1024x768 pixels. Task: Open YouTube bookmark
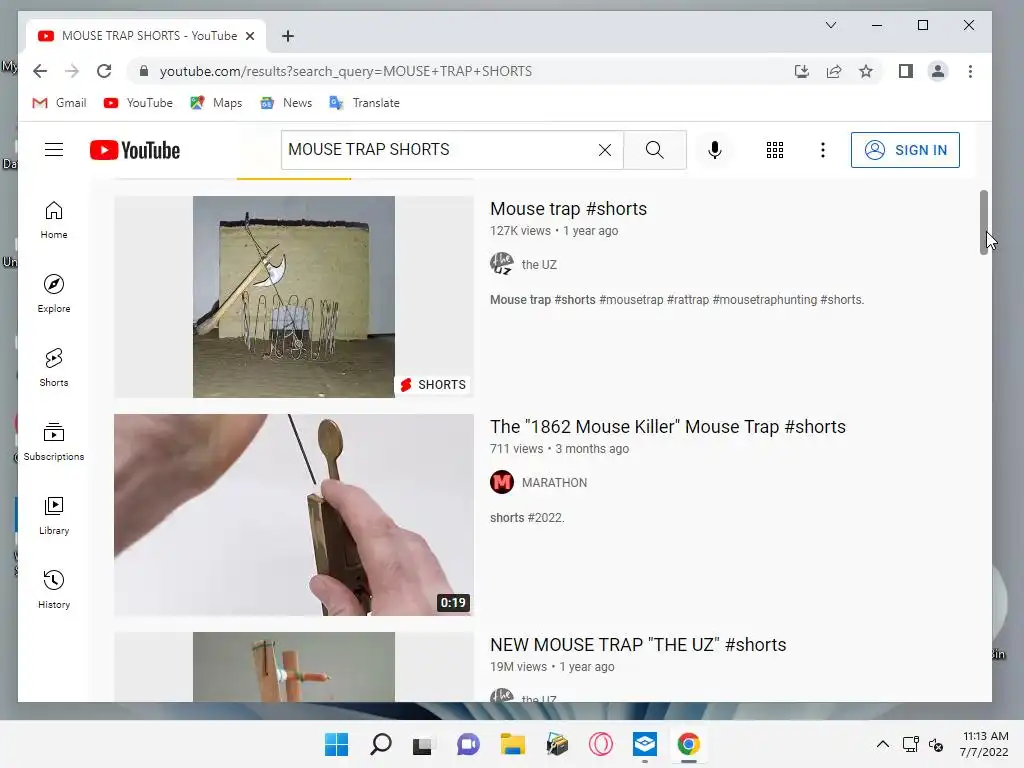click(138, 103)
